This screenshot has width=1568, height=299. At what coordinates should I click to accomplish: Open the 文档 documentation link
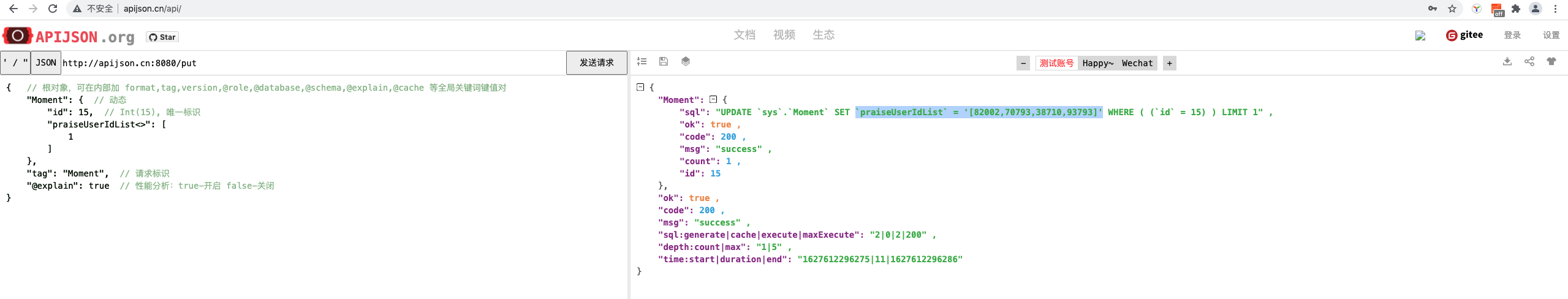pyautogui.click(x=744, y=35)
